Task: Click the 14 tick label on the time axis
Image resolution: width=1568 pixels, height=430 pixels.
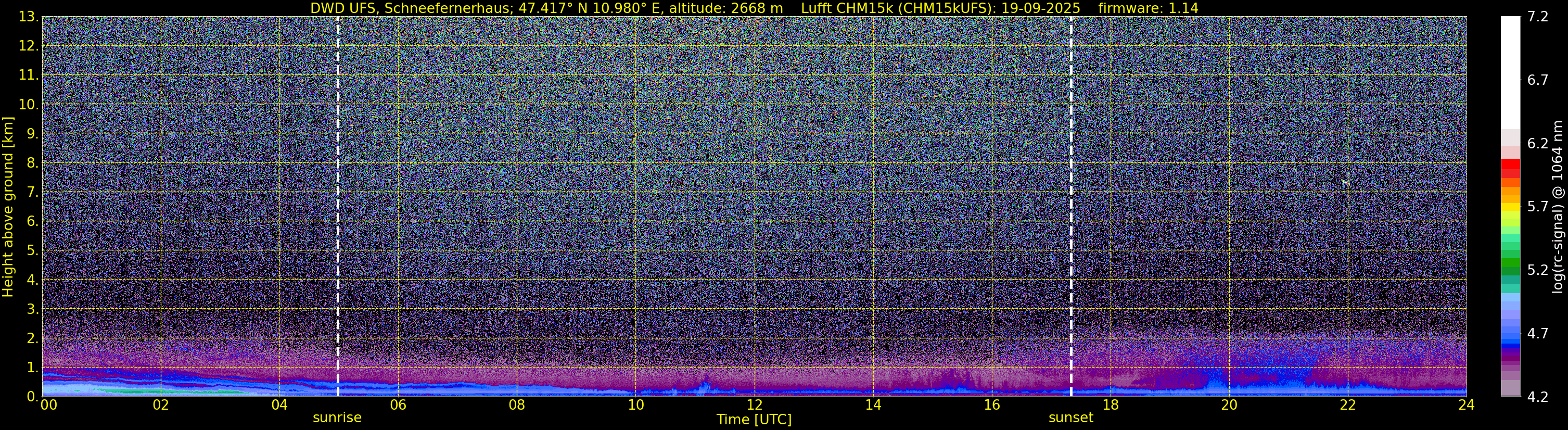Action: tap(873, 406)
